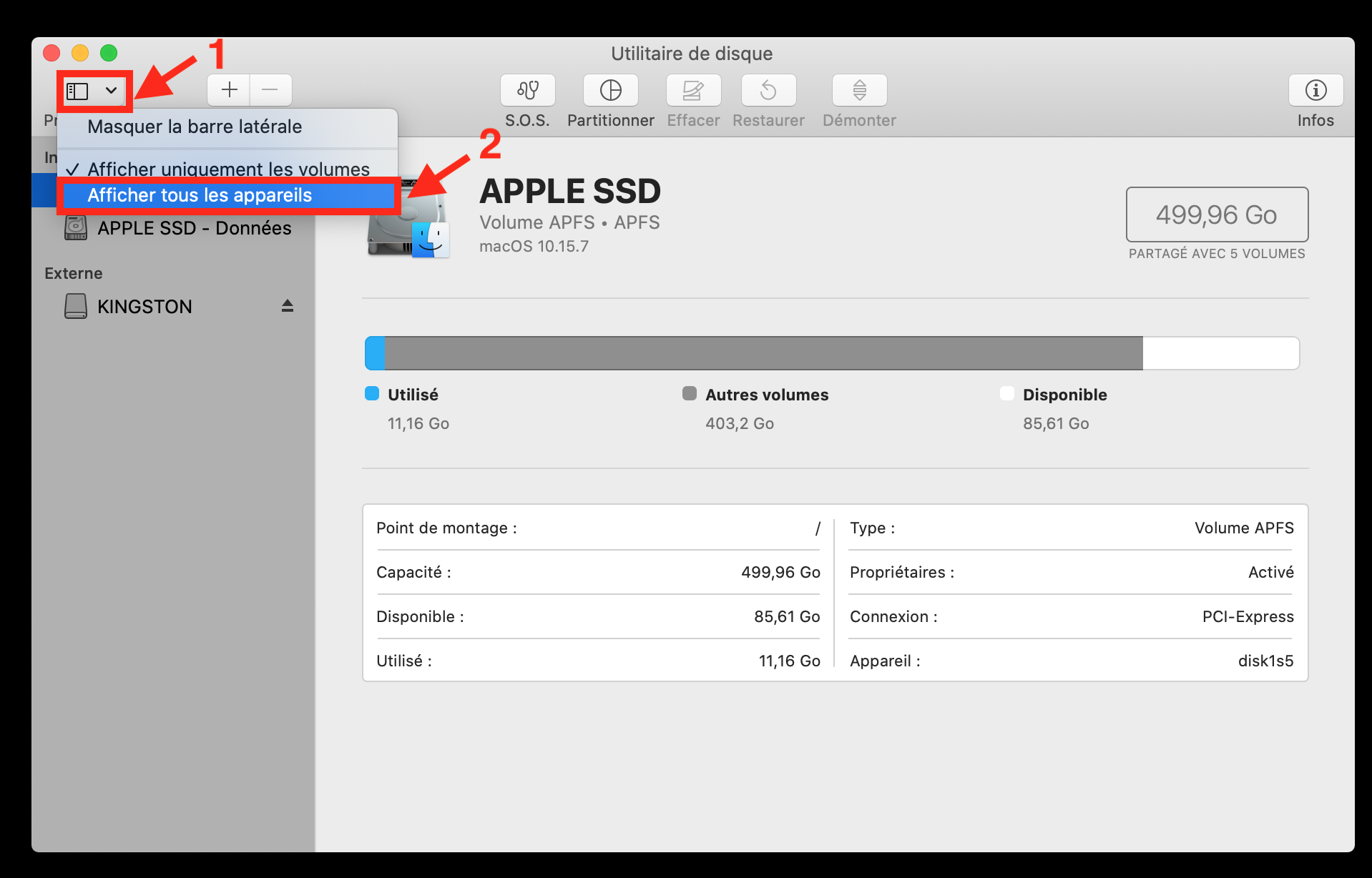Click the APPLE SSD - Données disk icon
Image resolution: width=1372 pixels, height=878 pixels.
(x=76, y=227)
